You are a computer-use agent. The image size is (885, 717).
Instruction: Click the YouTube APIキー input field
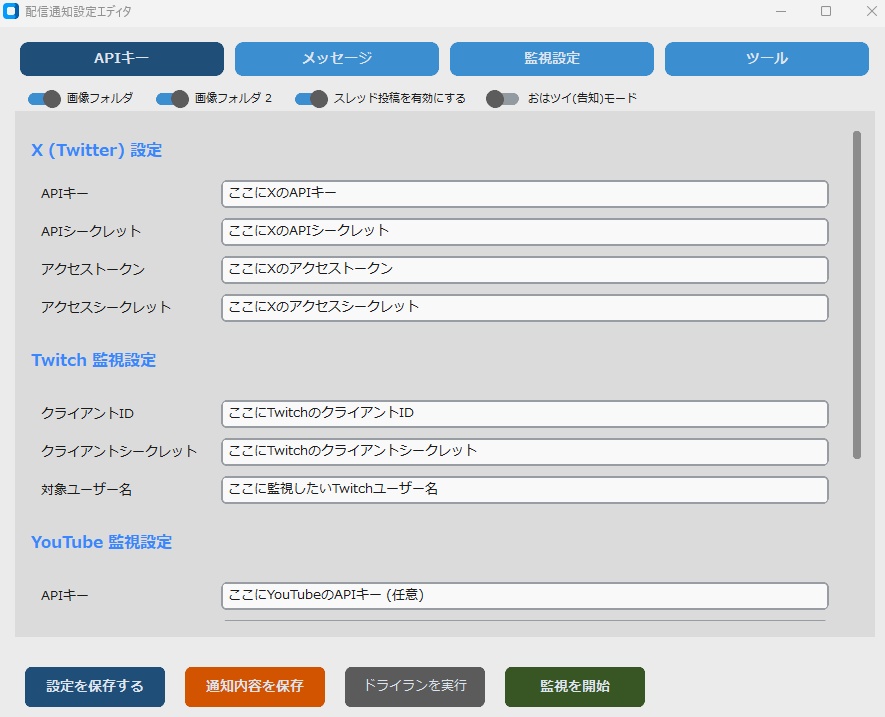click(524, 595)
